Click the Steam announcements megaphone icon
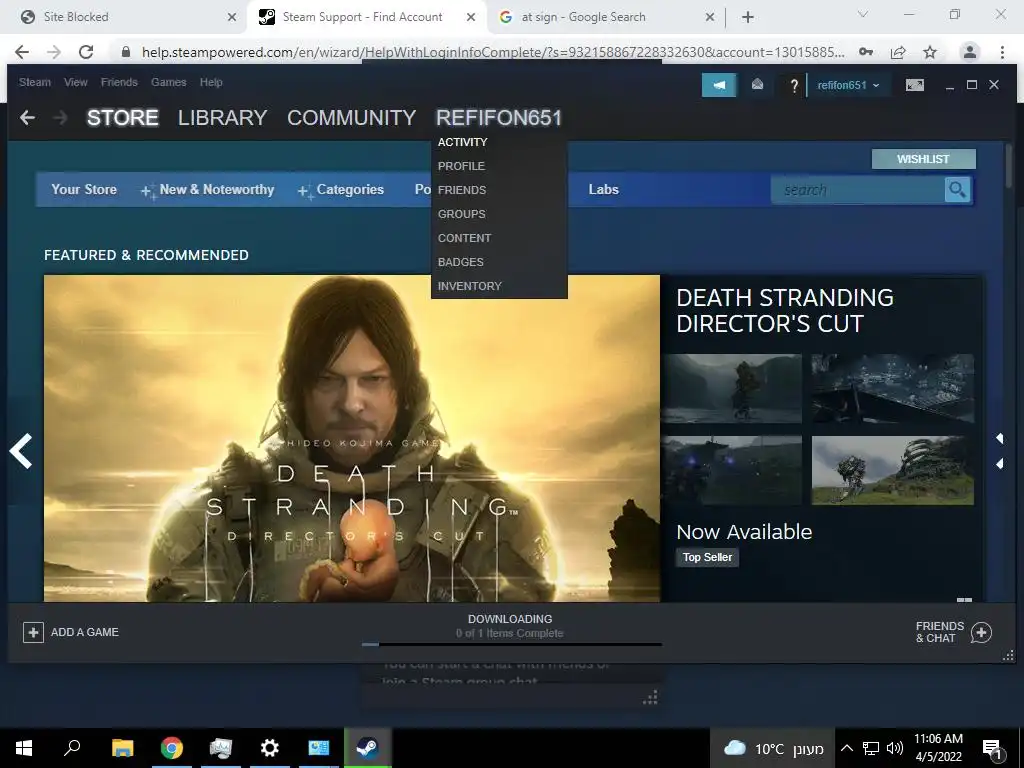 pyautogui.click(x=719, y=85)
